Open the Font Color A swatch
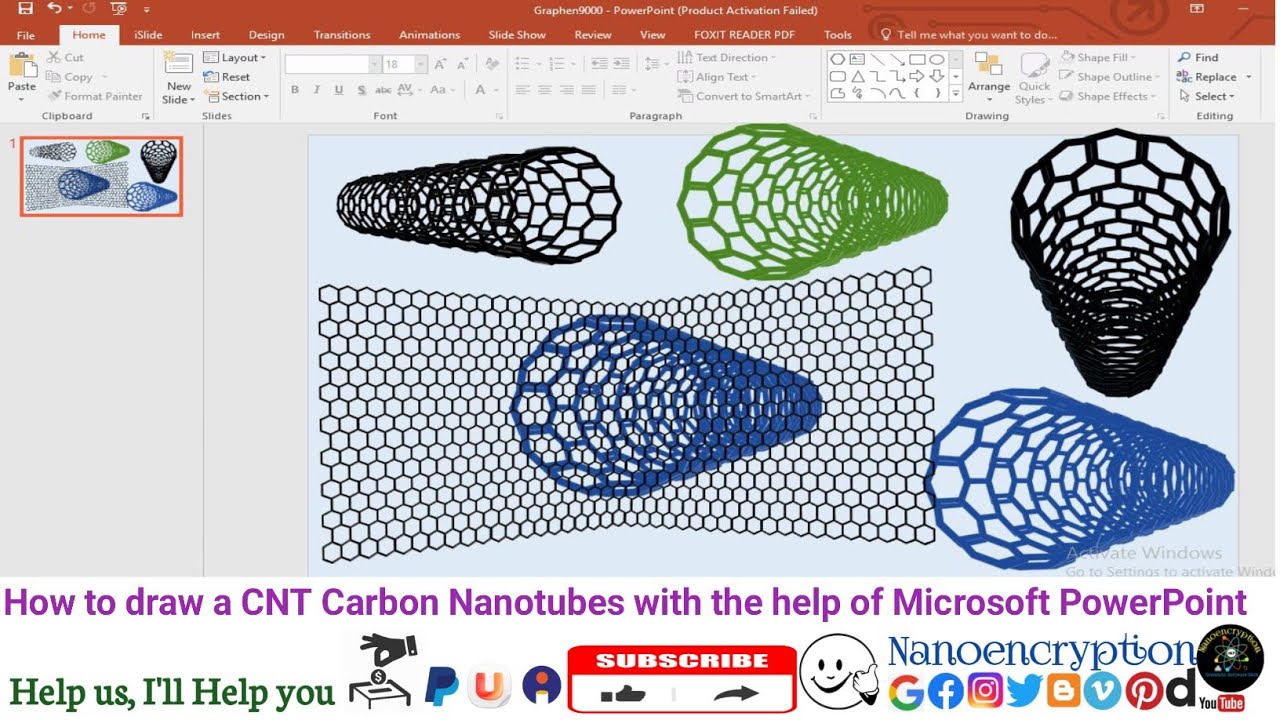The image size is (1280, 720). click(481, 90)
